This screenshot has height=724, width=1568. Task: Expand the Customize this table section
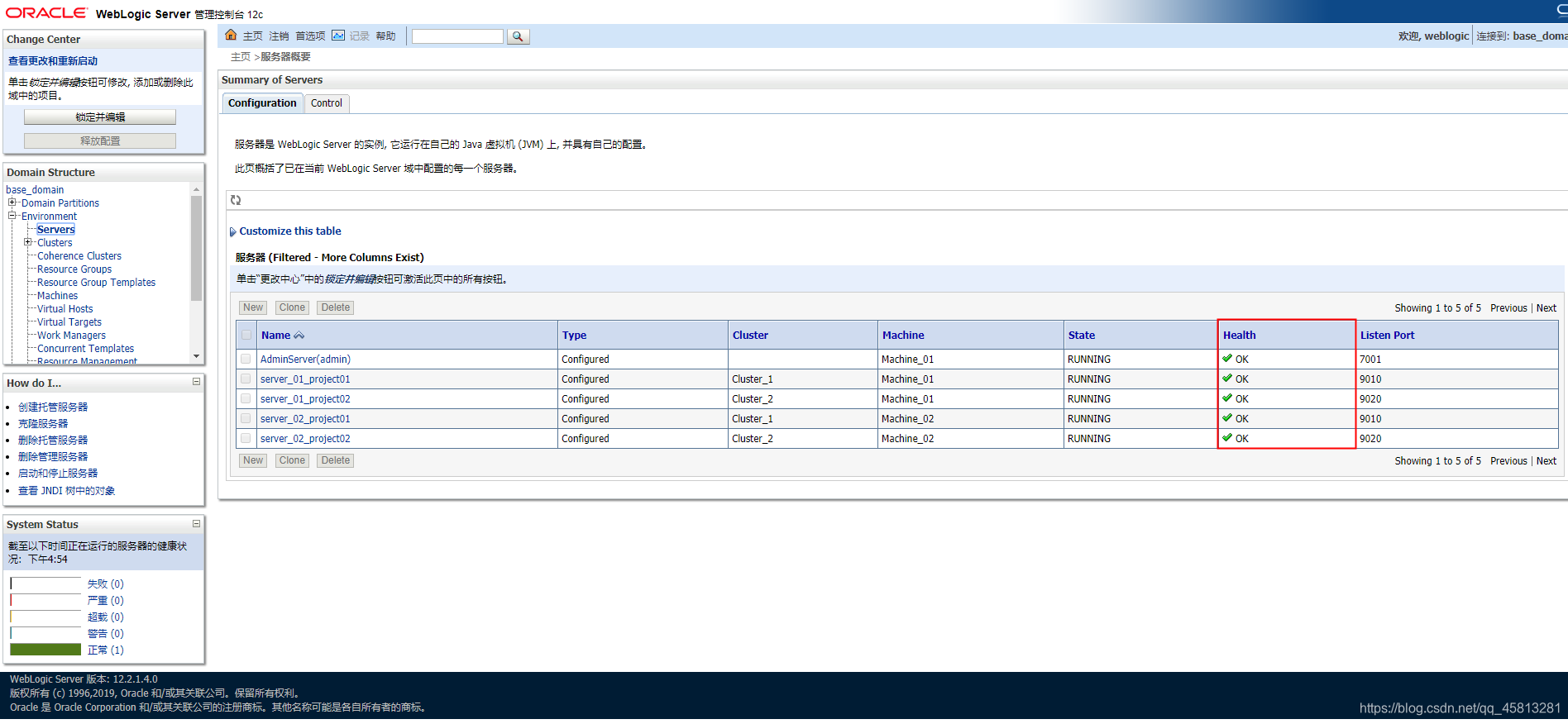click(232, 232)
